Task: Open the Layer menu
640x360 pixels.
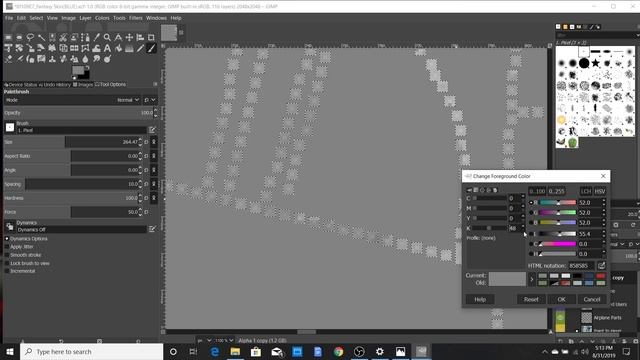Action: [x=85, y=18]
